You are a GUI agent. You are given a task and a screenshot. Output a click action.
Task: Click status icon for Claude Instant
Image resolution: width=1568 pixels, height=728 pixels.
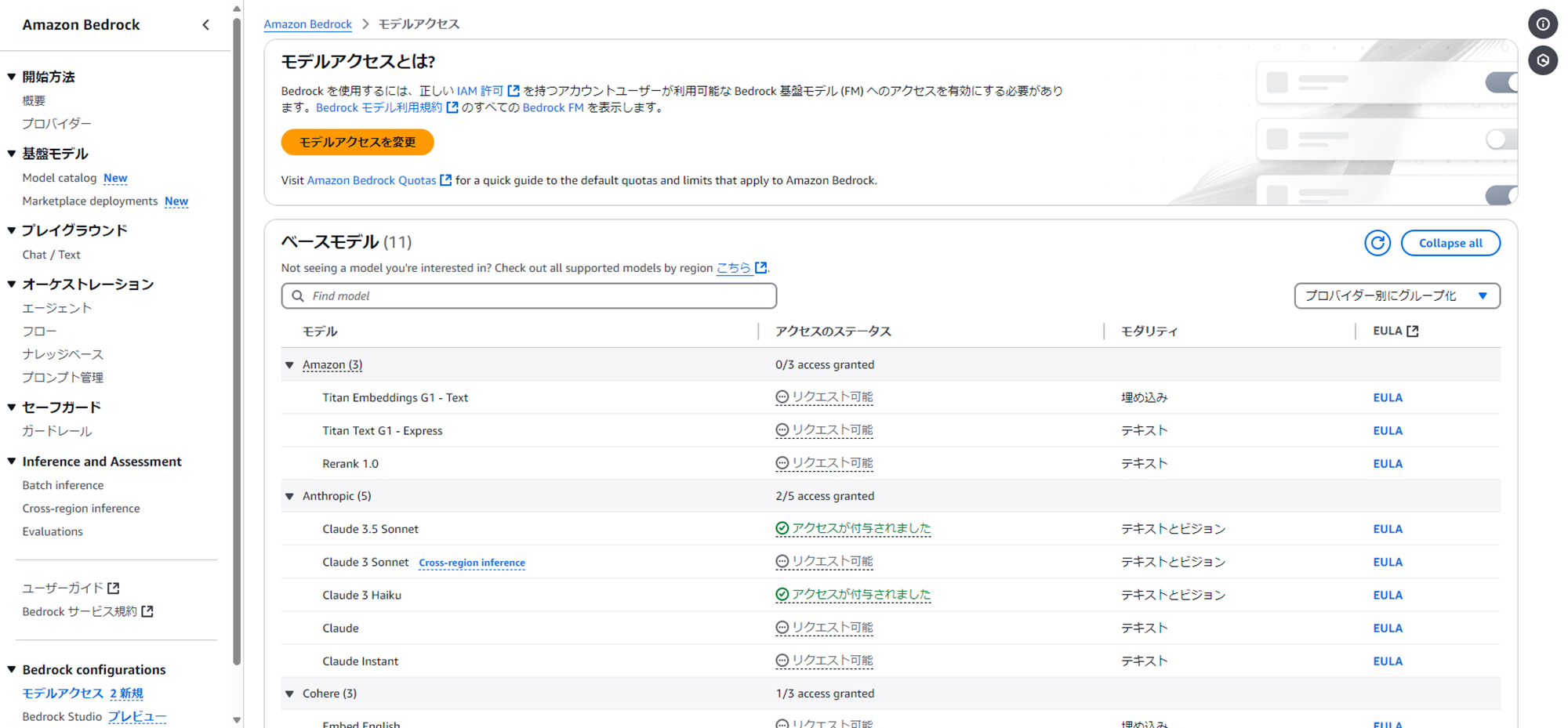click(x=782, y=661)
